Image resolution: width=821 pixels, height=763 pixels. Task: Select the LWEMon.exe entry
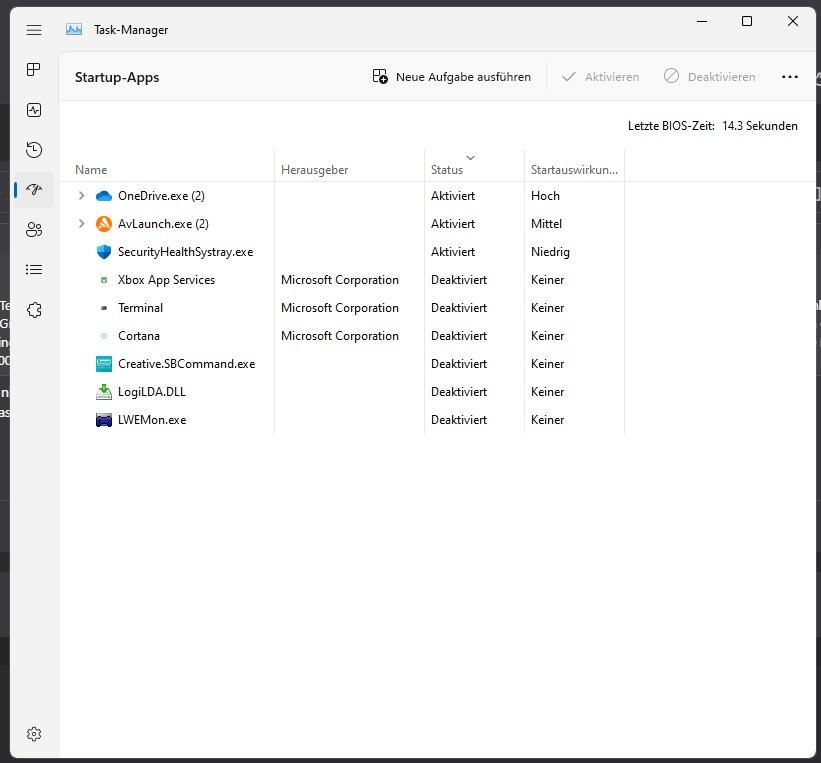(152, 420)
